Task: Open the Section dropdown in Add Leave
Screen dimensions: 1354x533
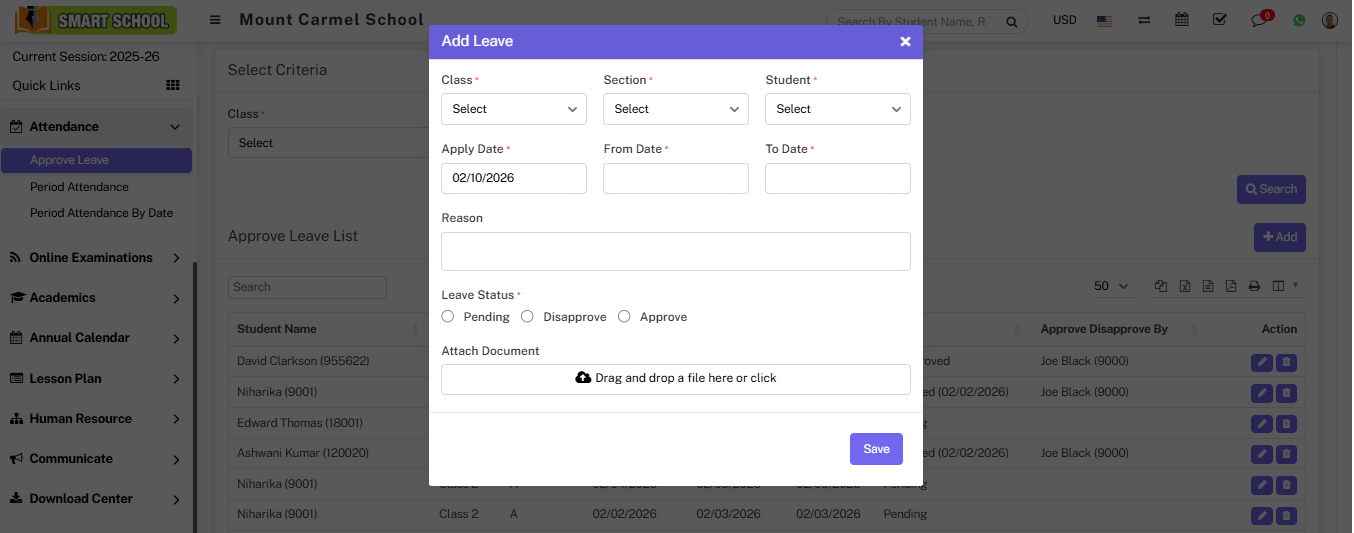Action: coord(675,109)
